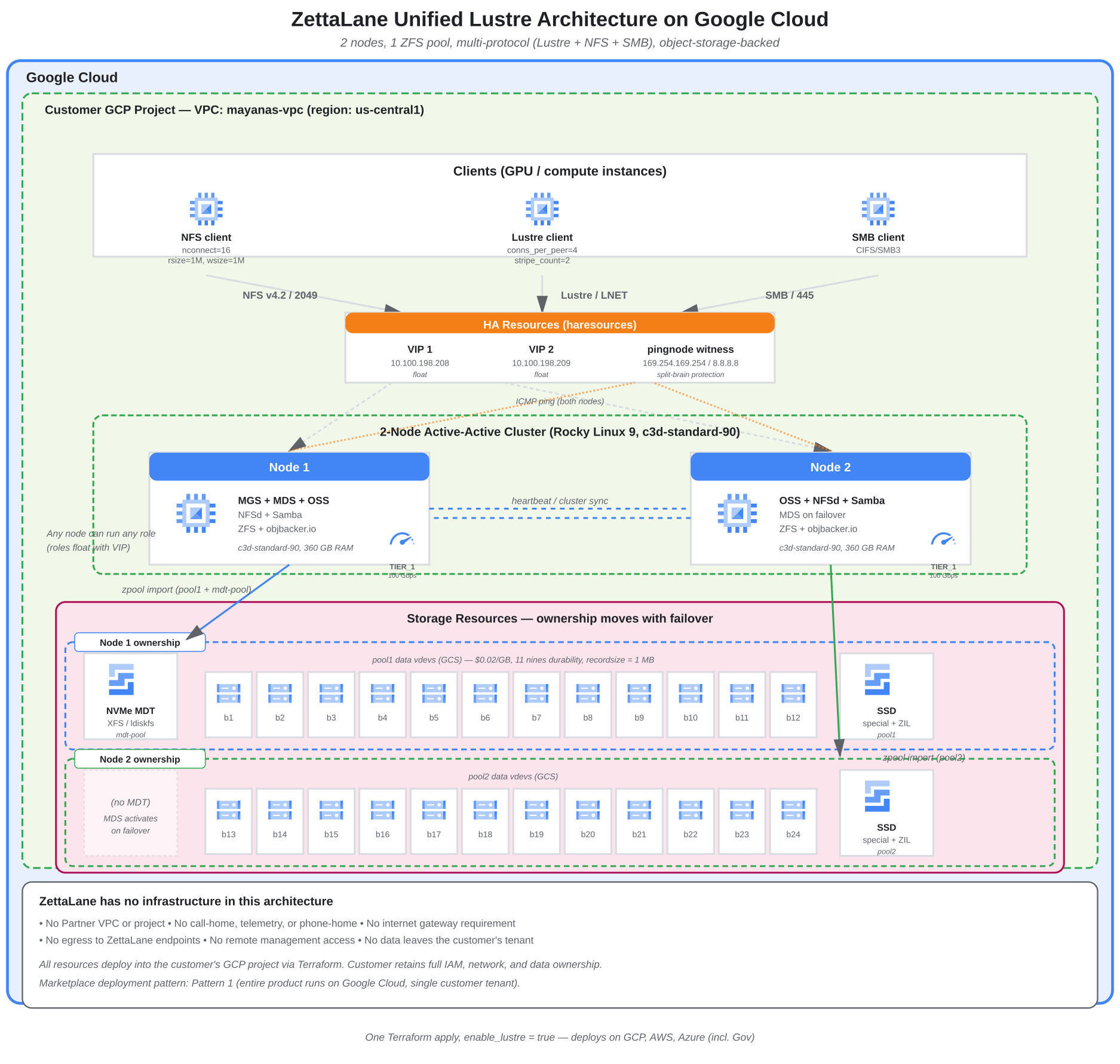Click the b11 storage bucket icon
This screenshot has width=1120, height=1064.
point(742,693)
